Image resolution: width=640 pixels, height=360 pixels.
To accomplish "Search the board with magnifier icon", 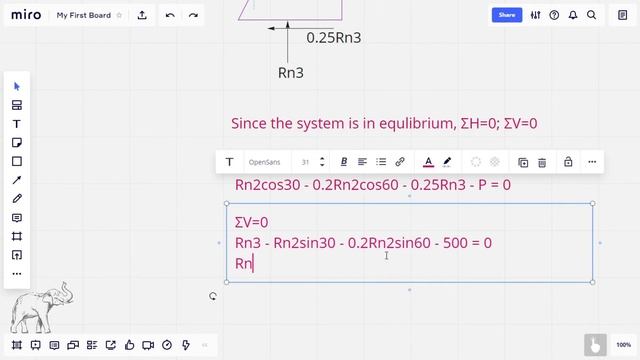I will tap(591, 15).
